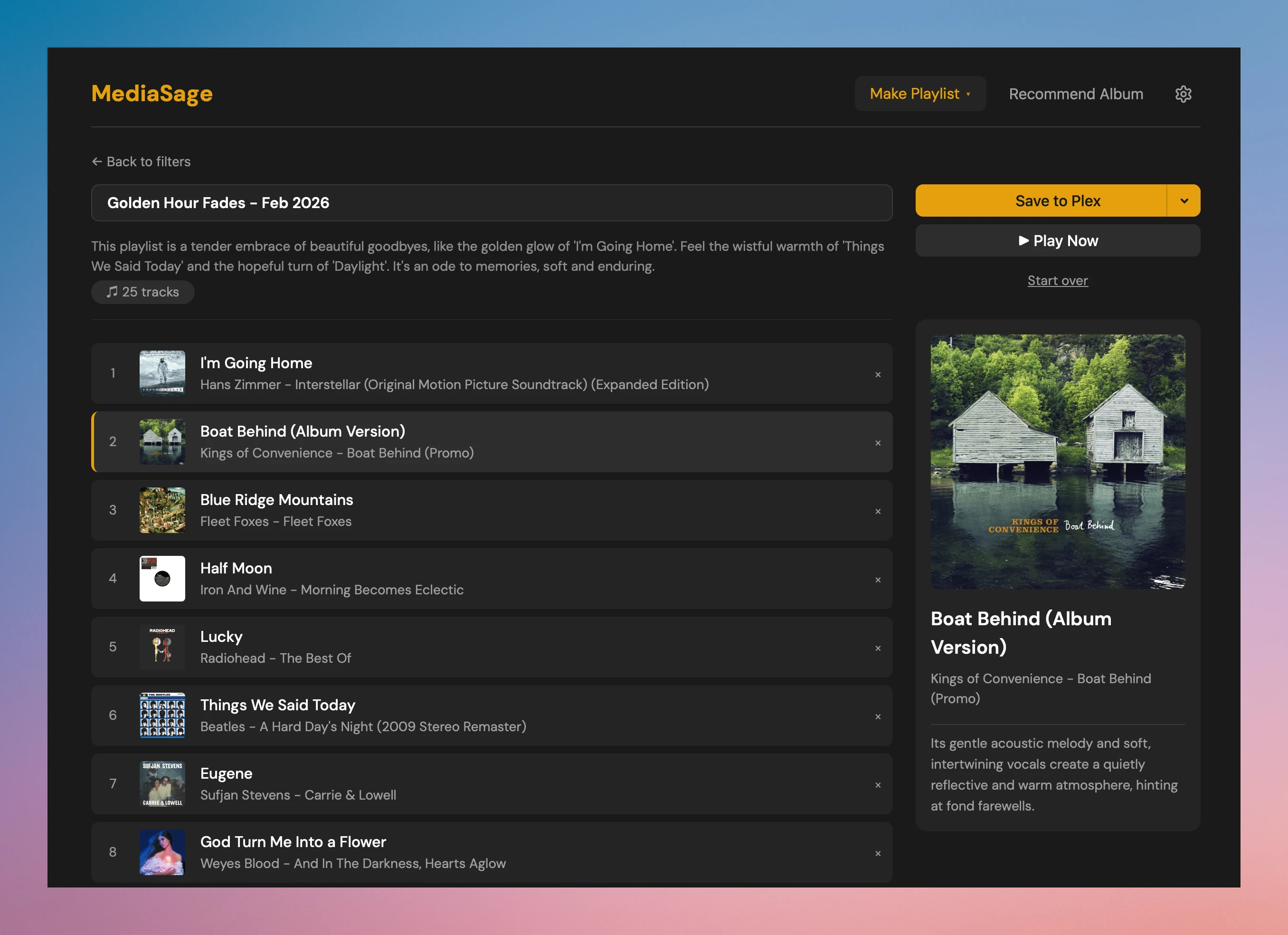
Task: Edit the playlist name field
Action: (492, 203)
